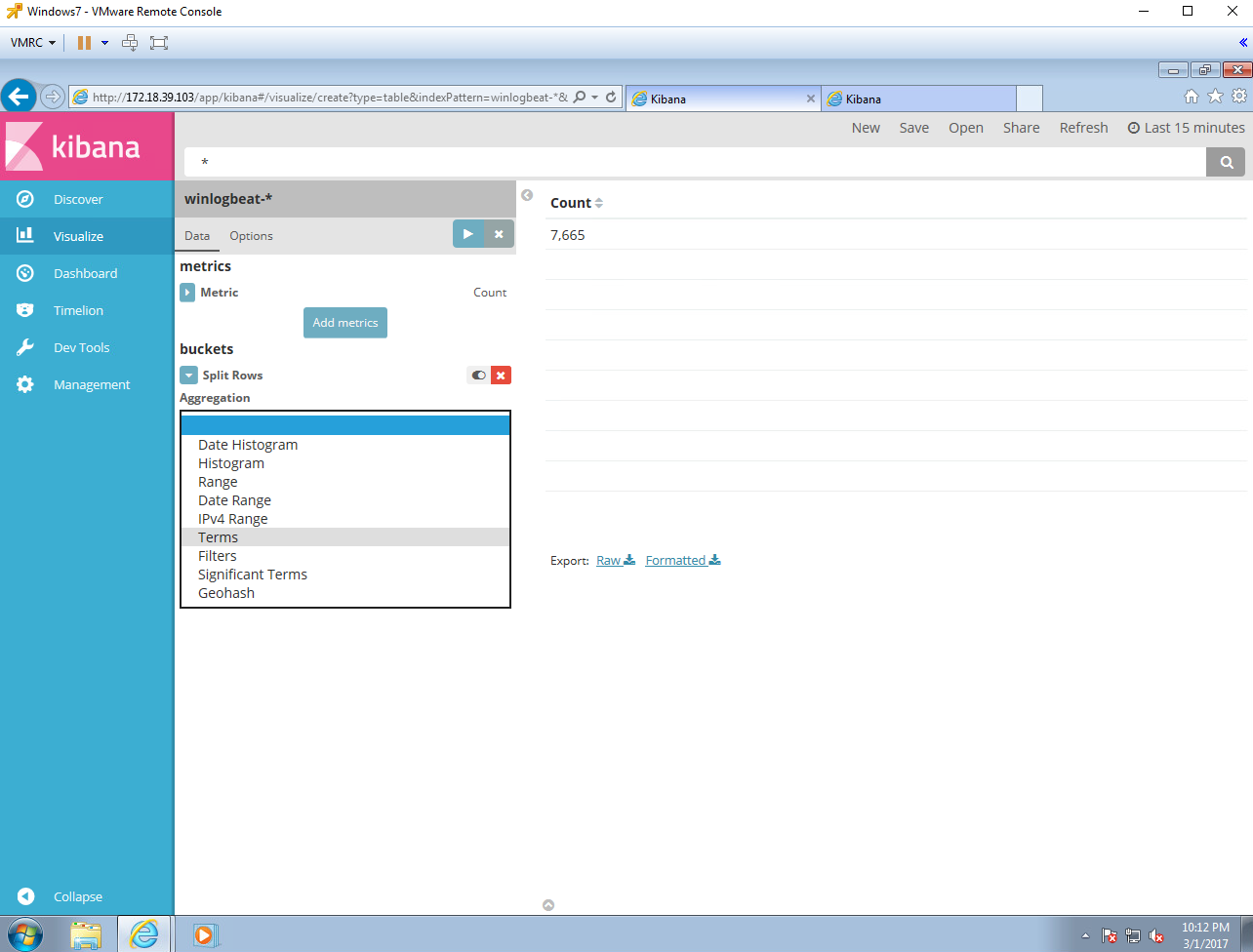Collapse the visualization editor sidebar arrow
This screenshot has width=1253, height=952.
point(527,195)
